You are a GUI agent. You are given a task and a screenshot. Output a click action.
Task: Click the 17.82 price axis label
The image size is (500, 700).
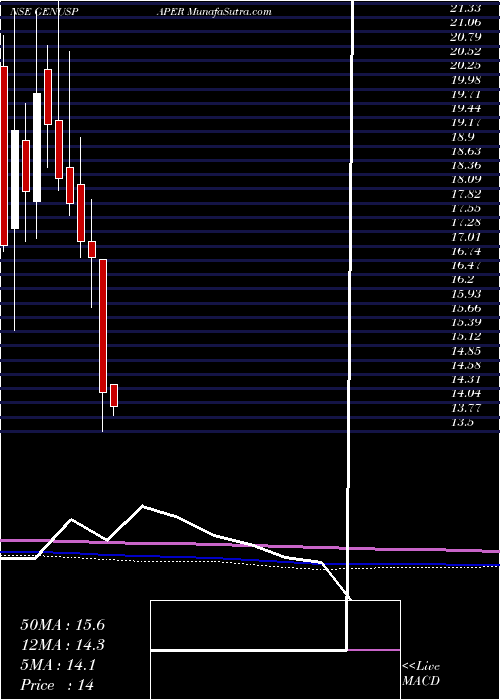pyautogui.click(x=465, y=193)
